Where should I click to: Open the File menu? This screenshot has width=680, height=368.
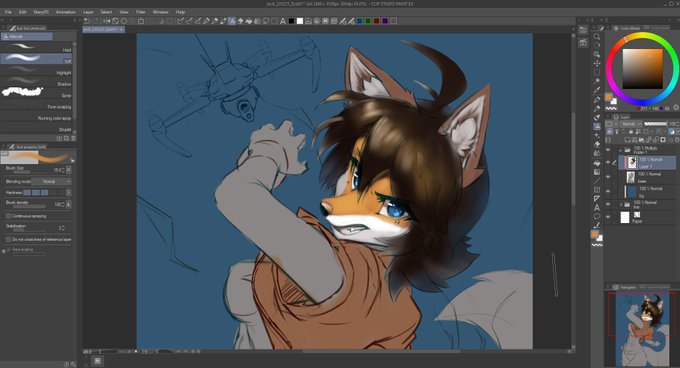8,12
